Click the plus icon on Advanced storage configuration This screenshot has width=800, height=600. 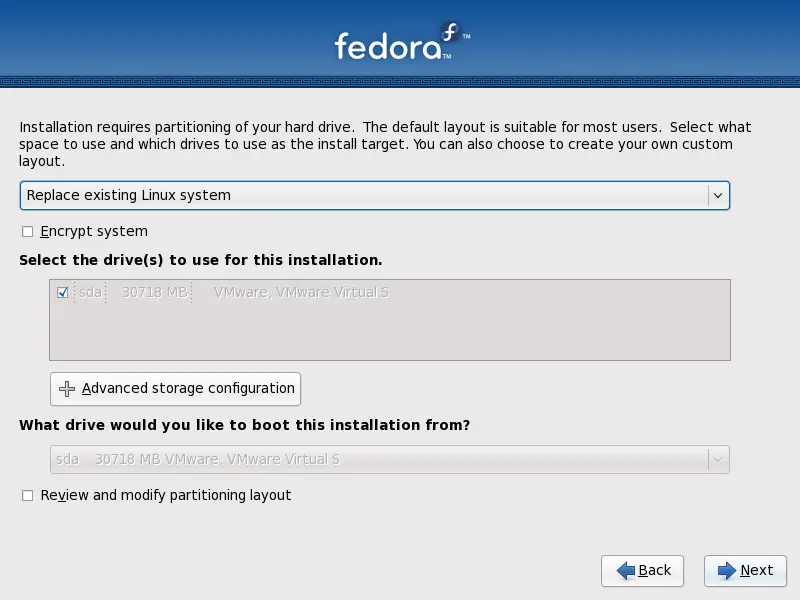(67, 389)
